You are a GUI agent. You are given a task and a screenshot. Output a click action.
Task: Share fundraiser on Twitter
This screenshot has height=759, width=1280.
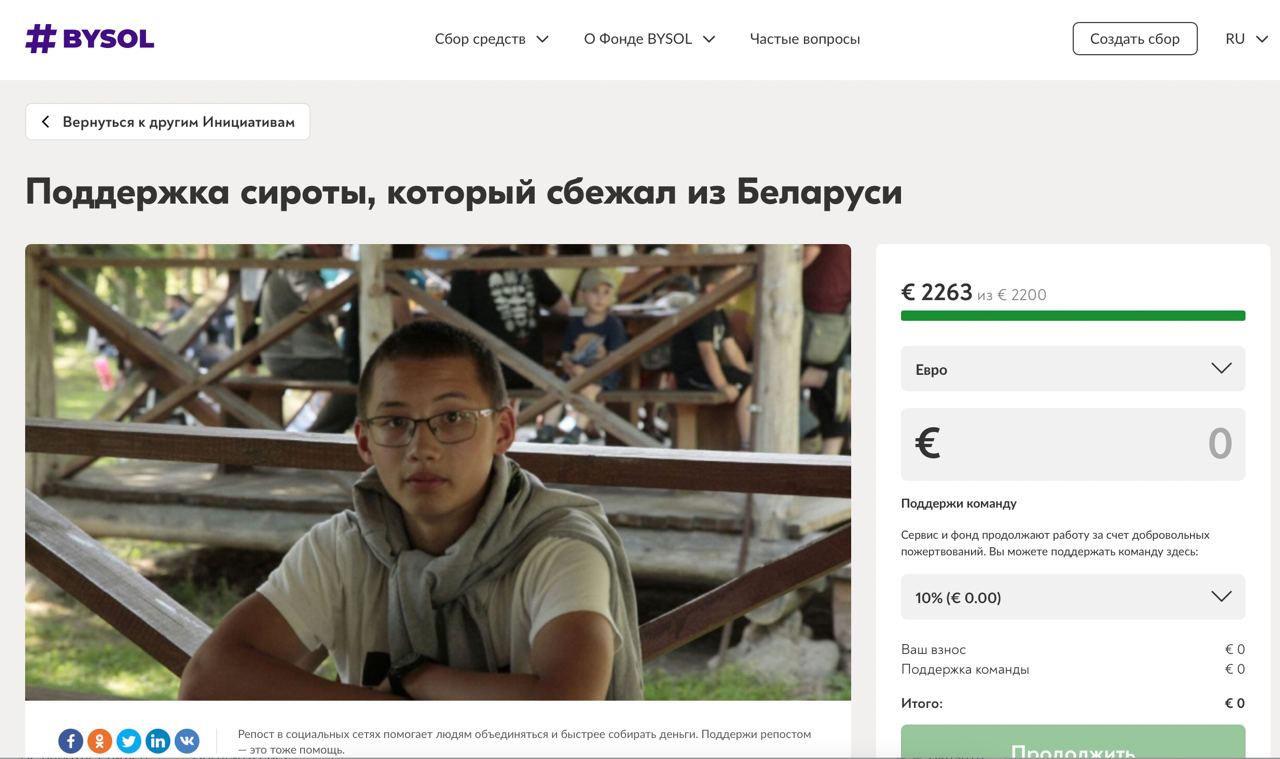pyautogui.click(x=129, y=741)
